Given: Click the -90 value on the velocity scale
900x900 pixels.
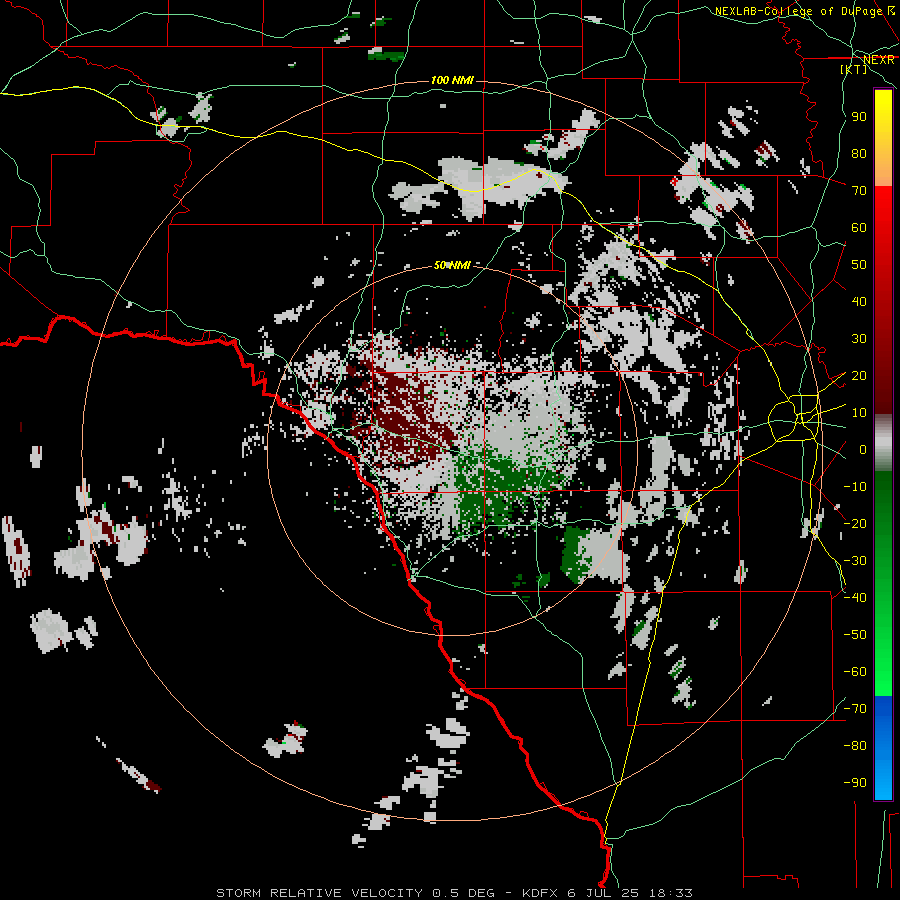Looking at the screenshot, I should tap(855, 783).
